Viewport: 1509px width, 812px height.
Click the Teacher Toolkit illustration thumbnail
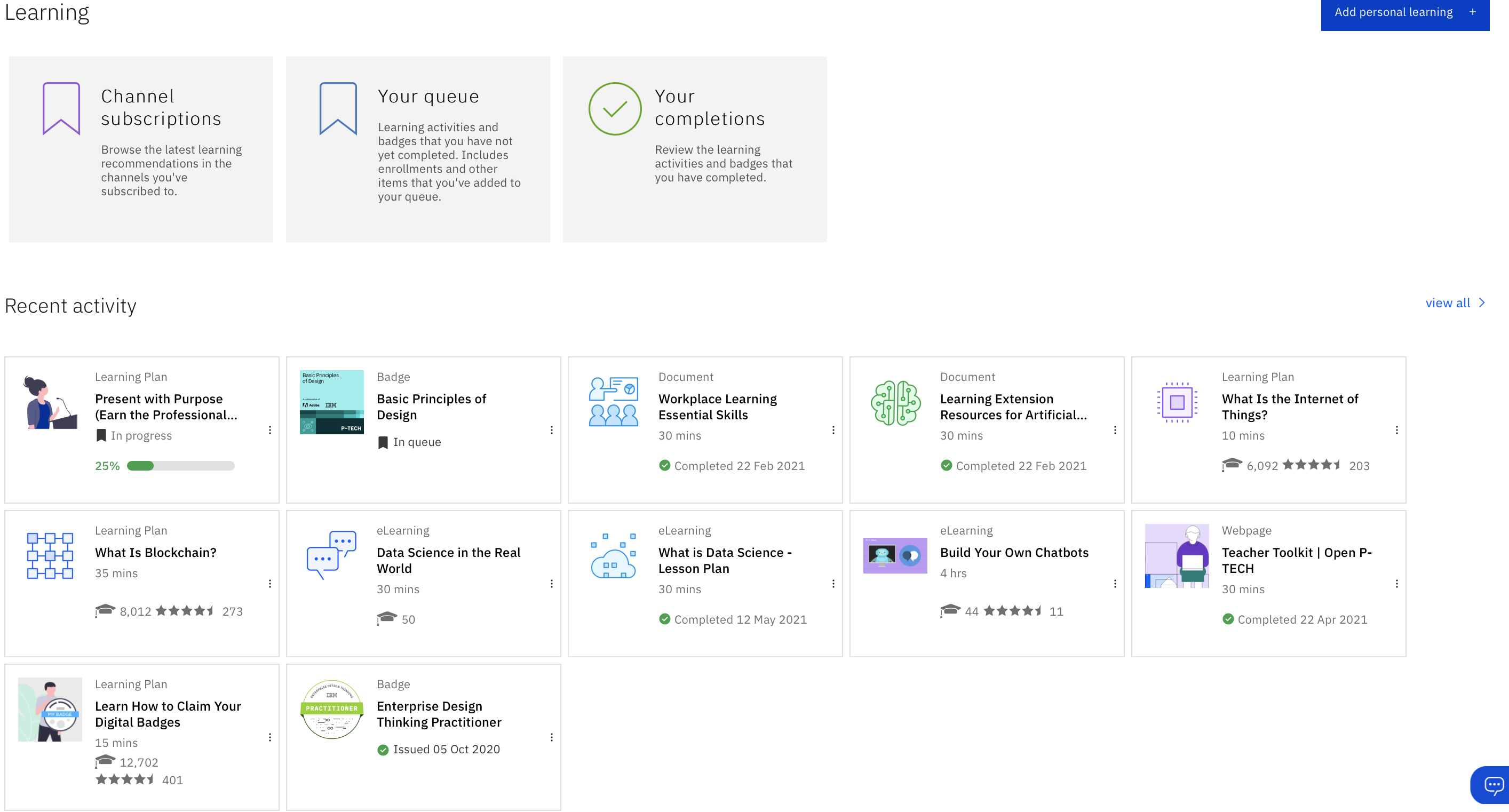point(1177,555)
